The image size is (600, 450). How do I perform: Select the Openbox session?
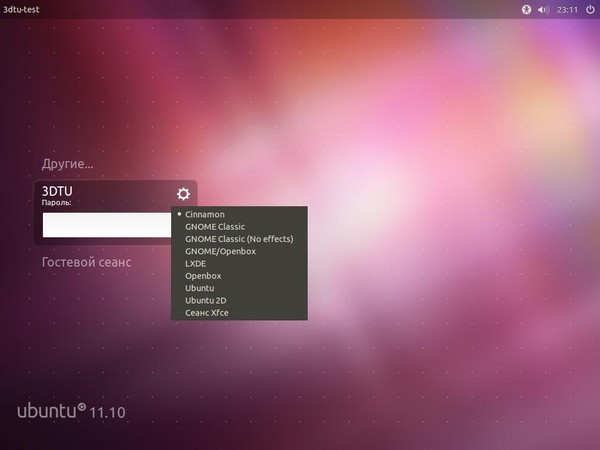pyautogui.click(x=203, y=276)
